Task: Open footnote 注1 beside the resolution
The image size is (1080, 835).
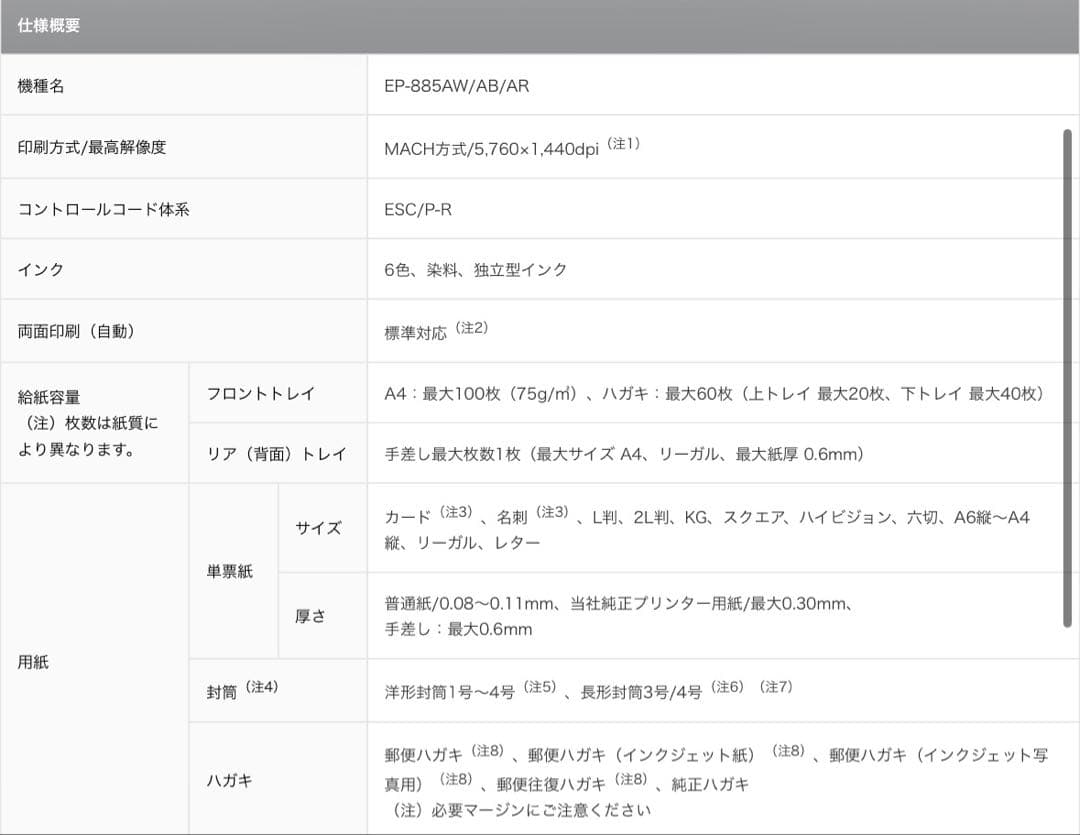Action: click(x=623, y=143)
